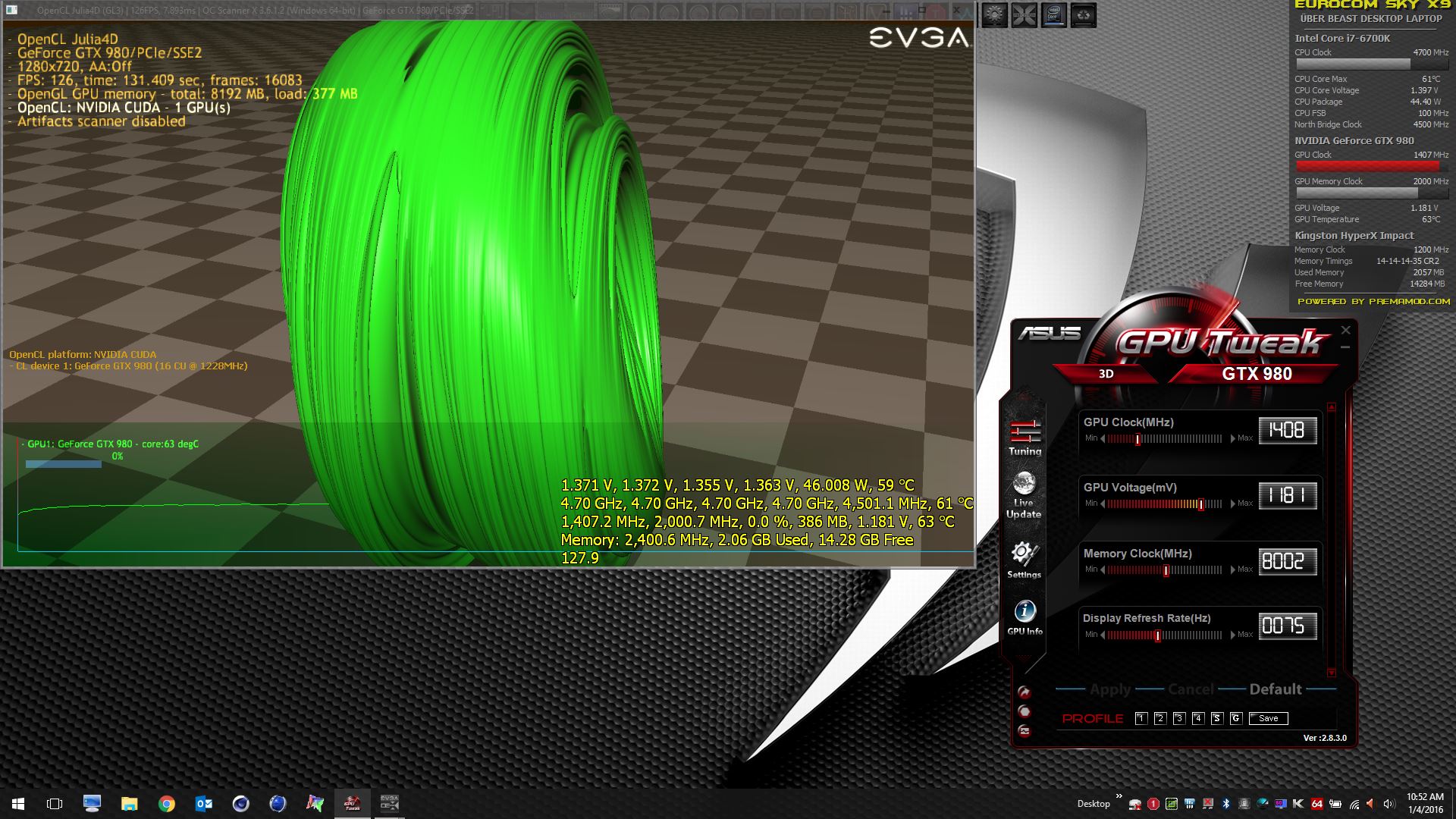Open the blue globe icon on taskbar

[x=278, y=804]
